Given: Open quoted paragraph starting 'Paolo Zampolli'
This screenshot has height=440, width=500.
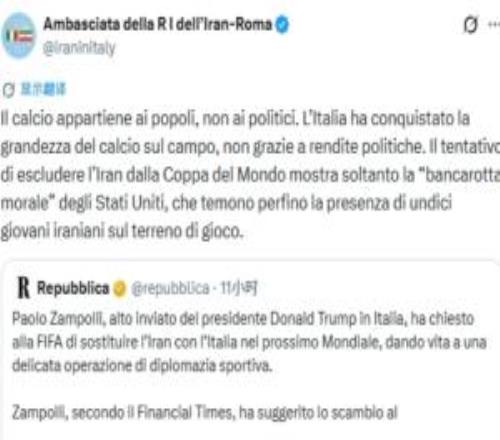Looking at the screenshot, I should (249, 342).
